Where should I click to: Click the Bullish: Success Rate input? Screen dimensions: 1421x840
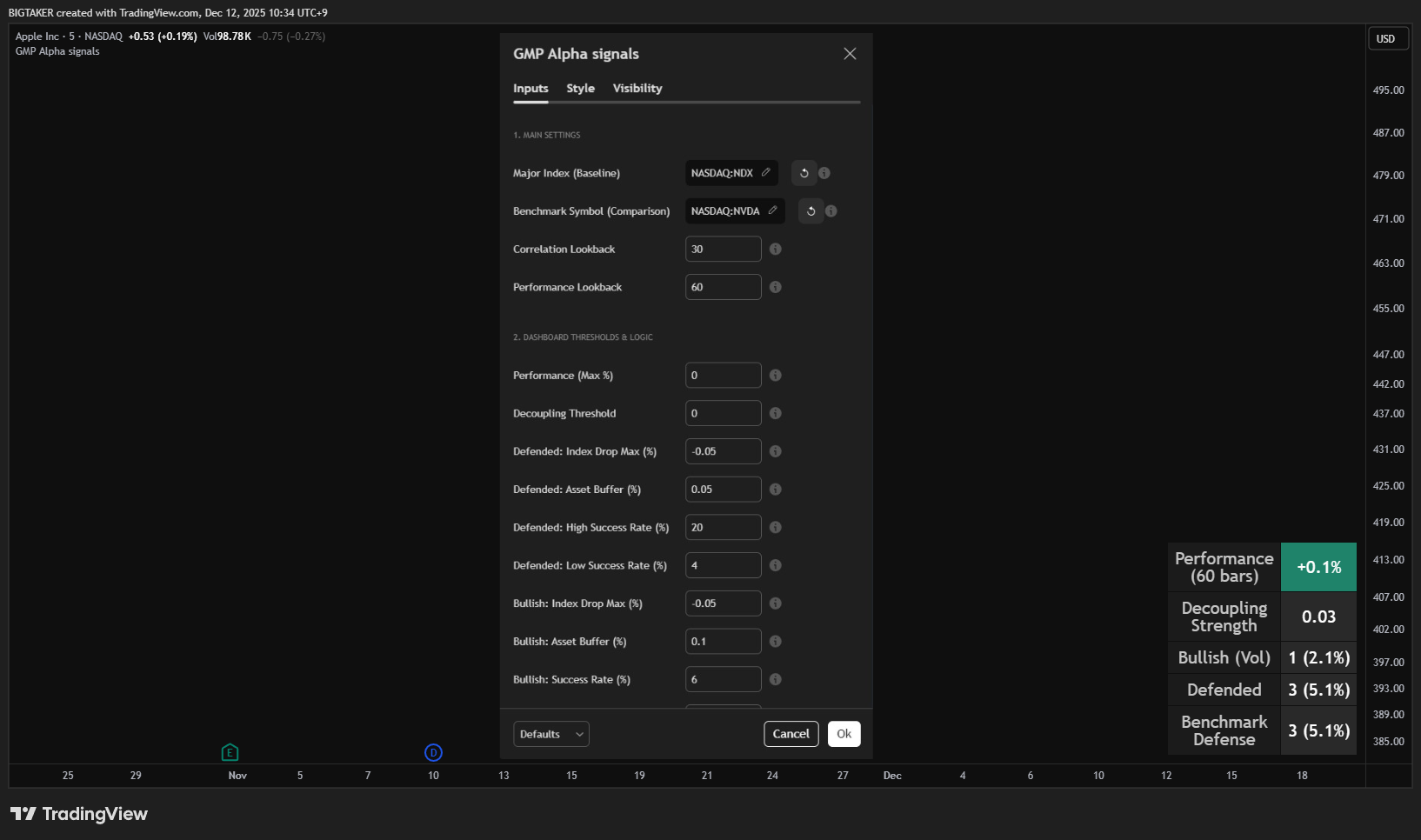click(724, 680)
